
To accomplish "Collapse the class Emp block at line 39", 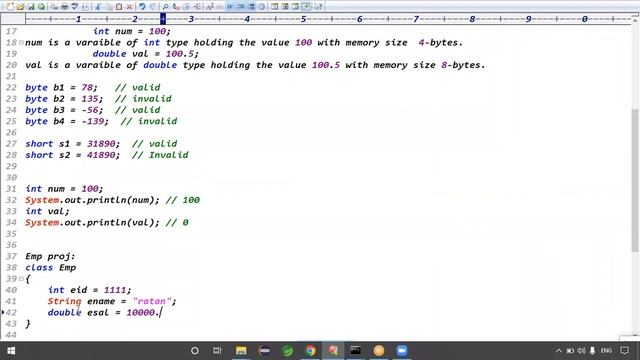I will tap(21, 279).
